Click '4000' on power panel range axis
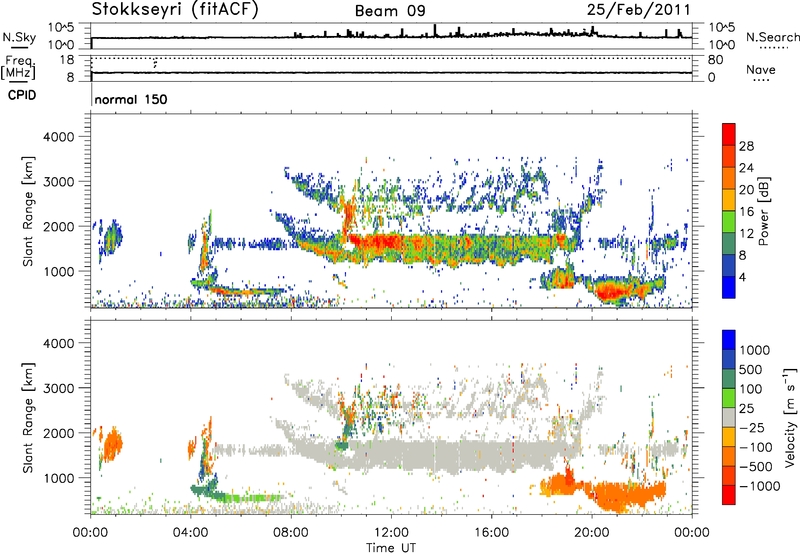This screenshot has height=554, width=800. (x=58, y=137)
